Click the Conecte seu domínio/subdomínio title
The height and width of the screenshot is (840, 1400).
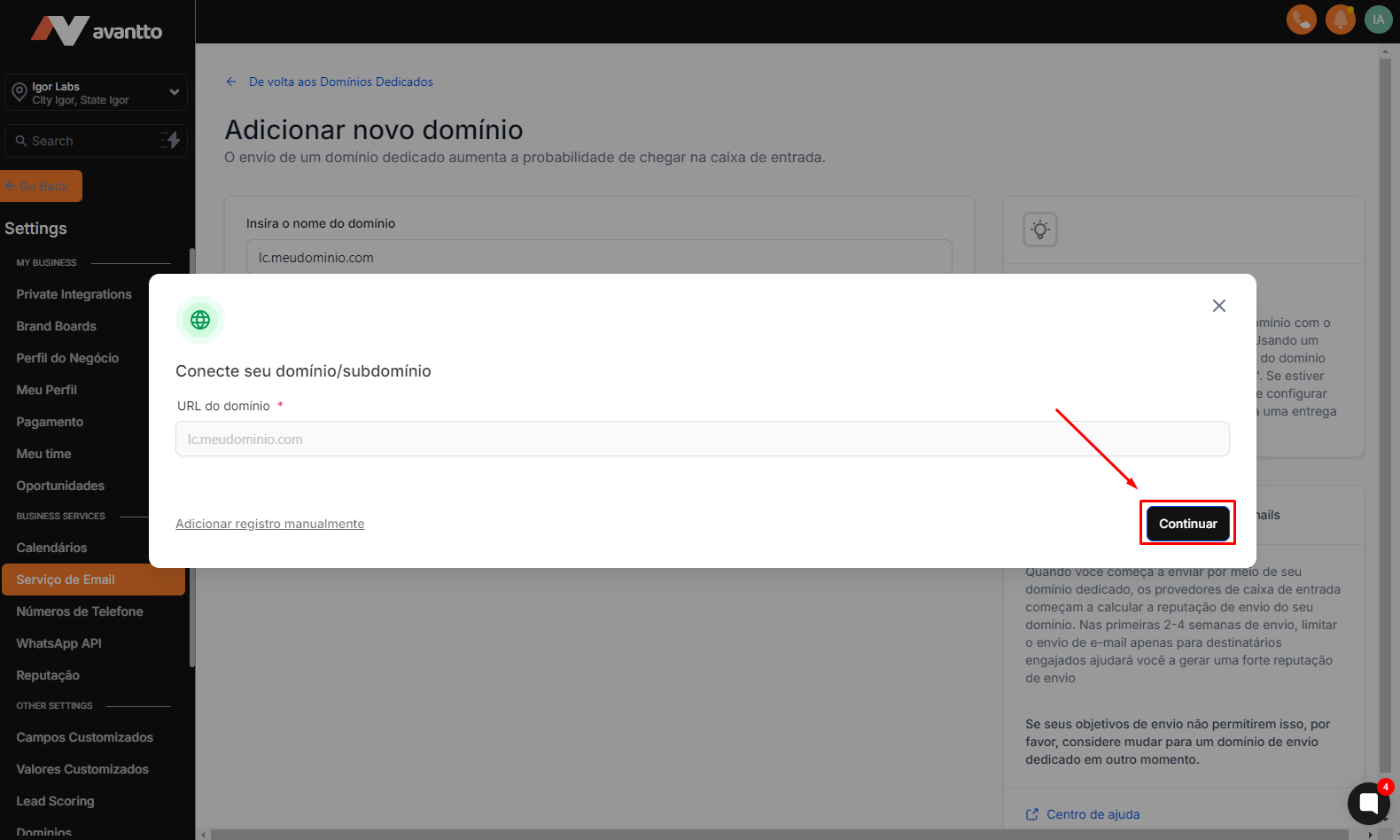(x=303, y=371)
